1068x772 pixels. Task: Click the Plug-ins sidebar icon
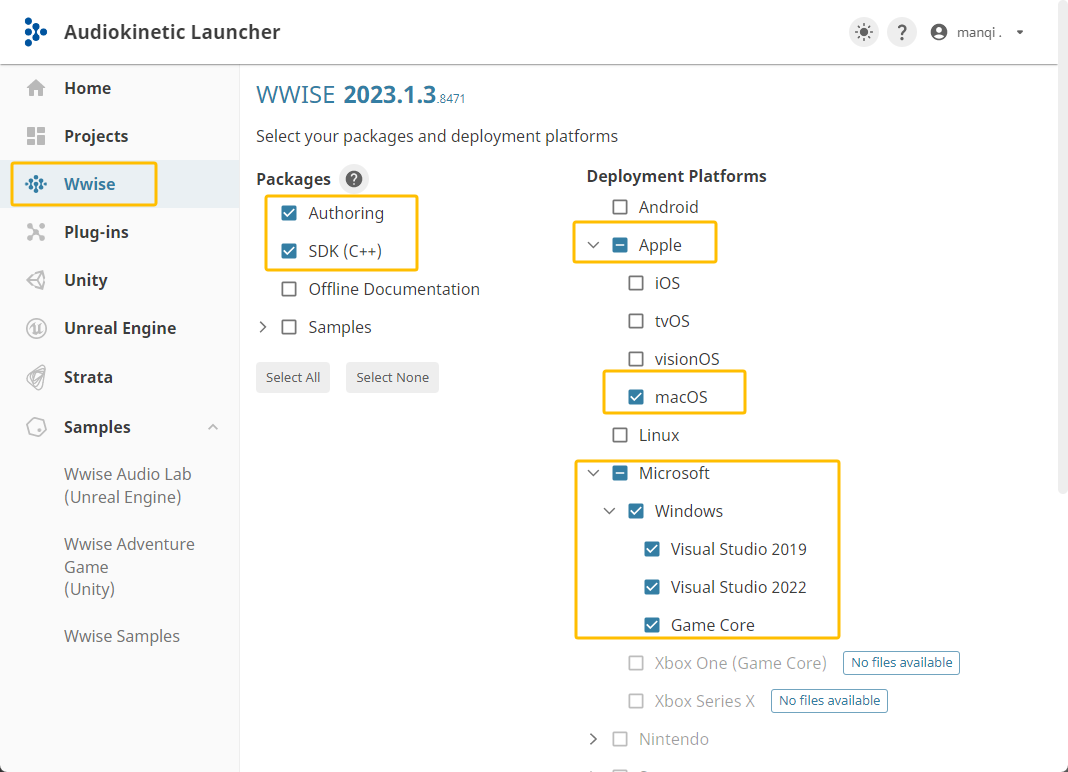point(36,232)
